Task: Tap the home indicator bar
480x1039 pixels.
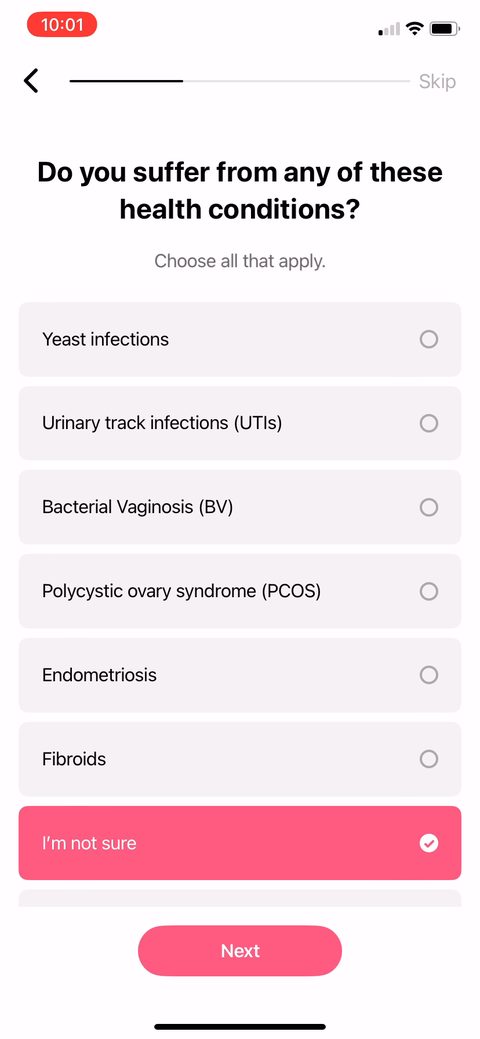Action: tap(240, 1026)
